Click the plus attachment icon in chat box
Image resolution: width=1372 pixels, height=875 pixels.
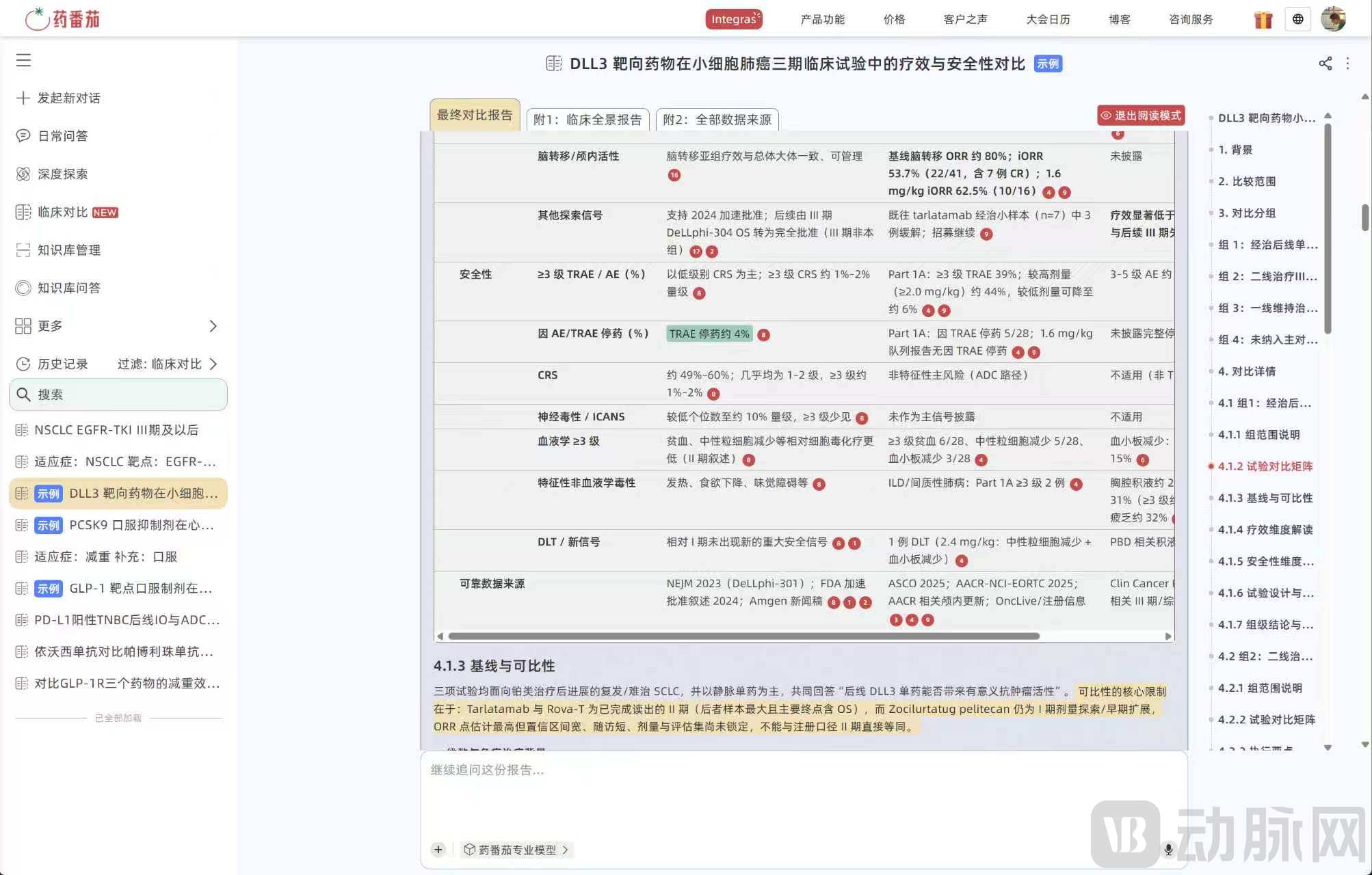pyautogui.click(x=438, y=850)
